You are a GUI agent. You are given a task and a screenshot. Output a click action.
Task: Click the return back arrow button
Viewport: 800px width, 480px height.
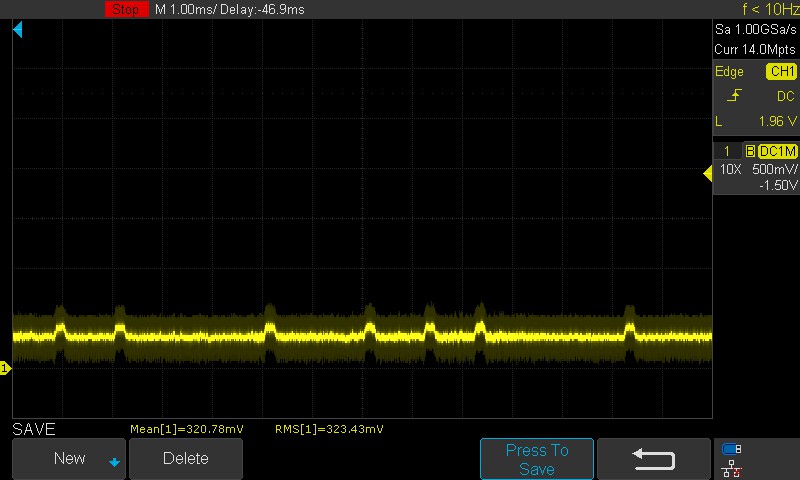click(654, 459)
